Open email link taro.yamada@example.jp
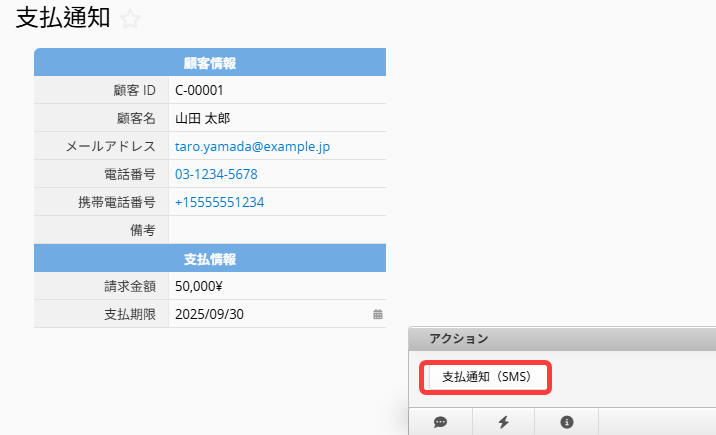Image resolution: width=716 pixels, height=435 pixels. (x=252, y=146)
